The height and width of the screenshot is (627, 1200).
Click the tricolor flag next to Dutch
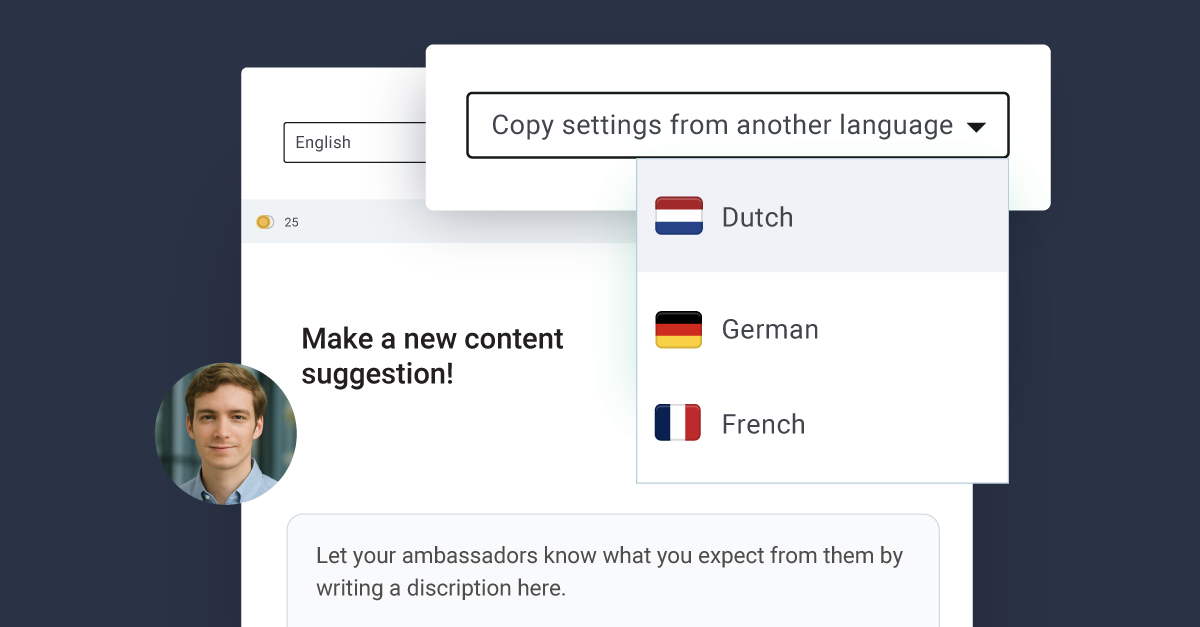click(677, 217)
